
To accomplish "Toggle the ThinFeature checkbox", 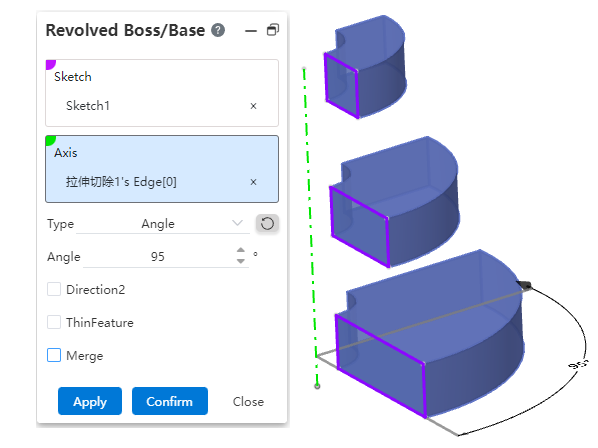I will 54,322.
